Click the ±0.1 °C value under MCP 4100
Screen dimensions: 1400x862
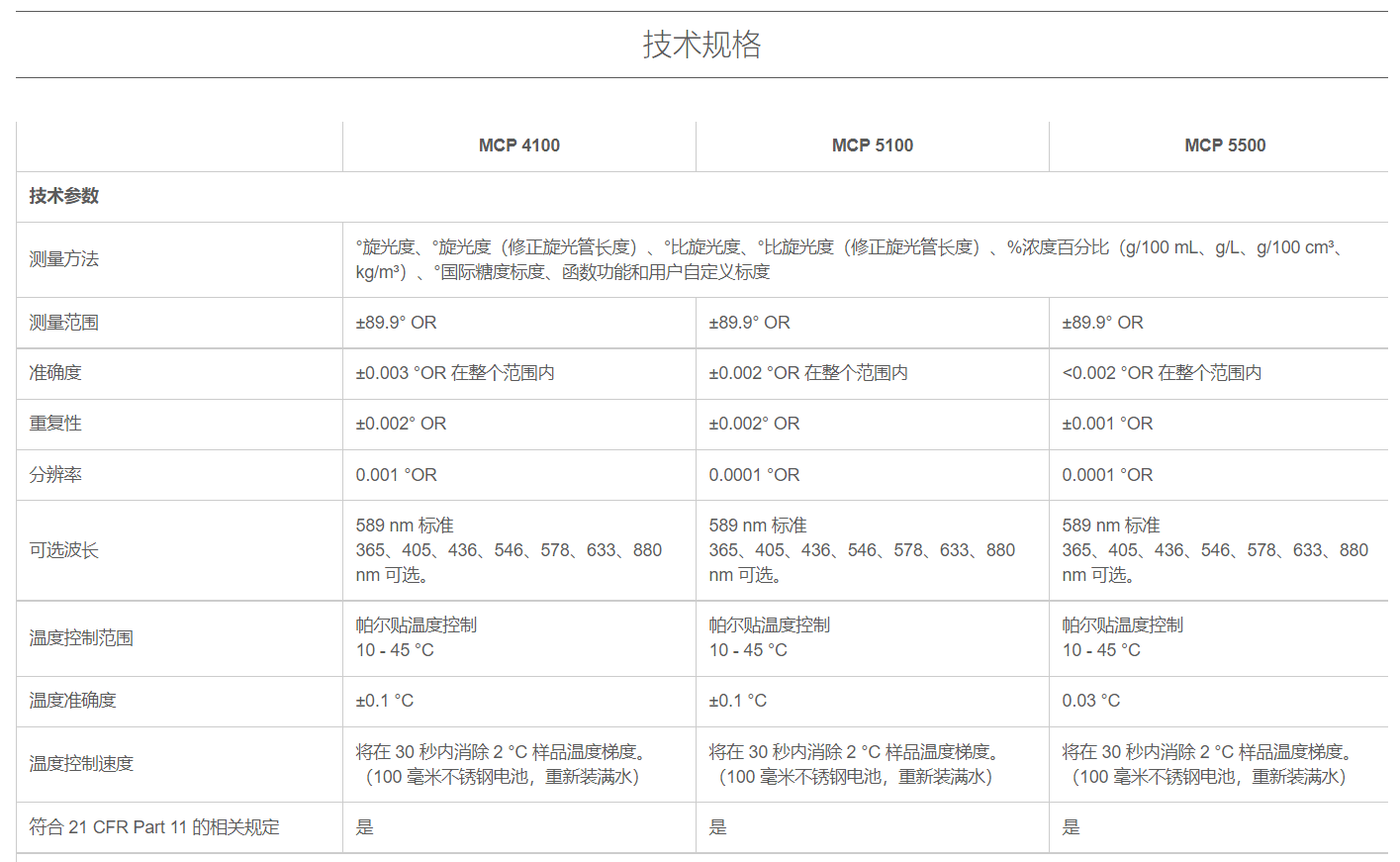click(x=384, y=701)
